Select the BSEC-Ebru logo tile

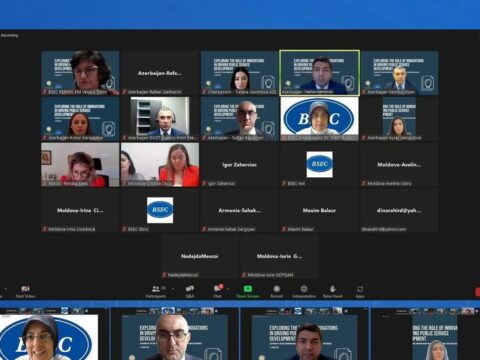coord(160,210)
